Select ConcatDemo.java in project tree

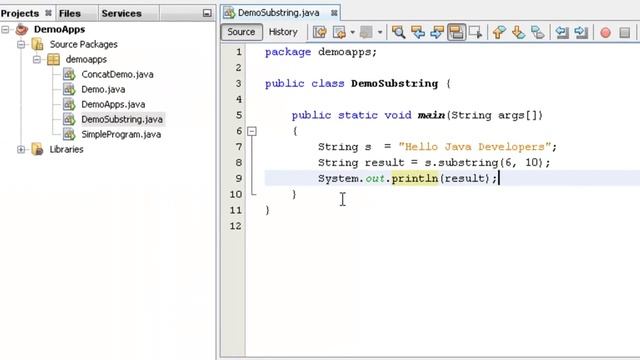(118, 74)
